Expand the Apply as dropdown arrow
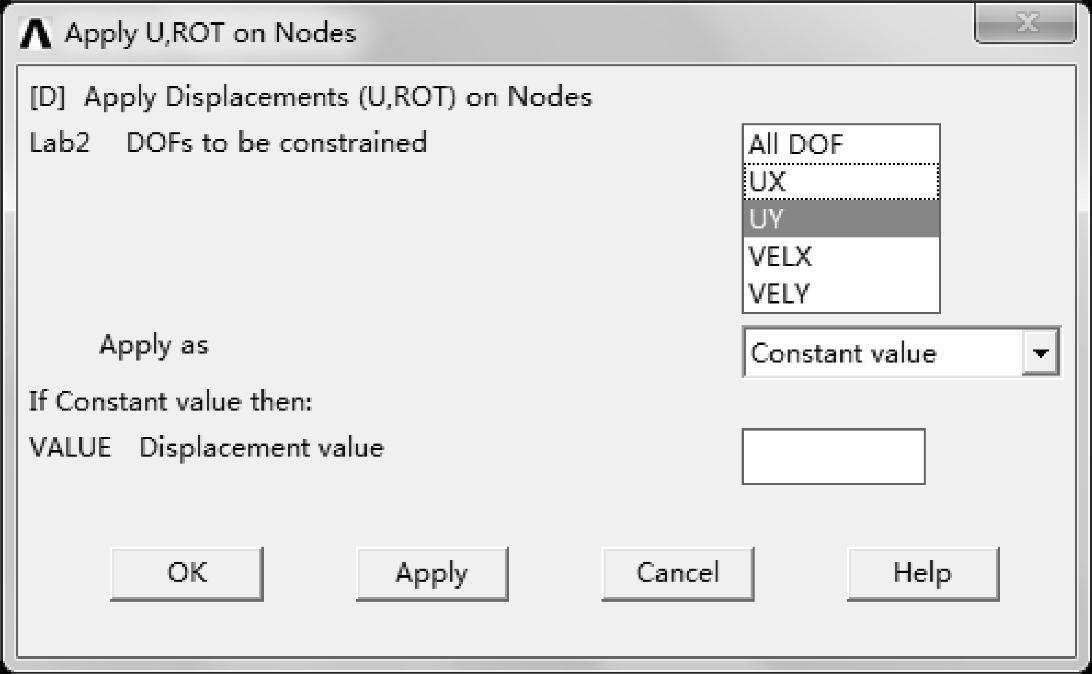1092x674 pixels. pyautogui.click(x=1042, y=353)
